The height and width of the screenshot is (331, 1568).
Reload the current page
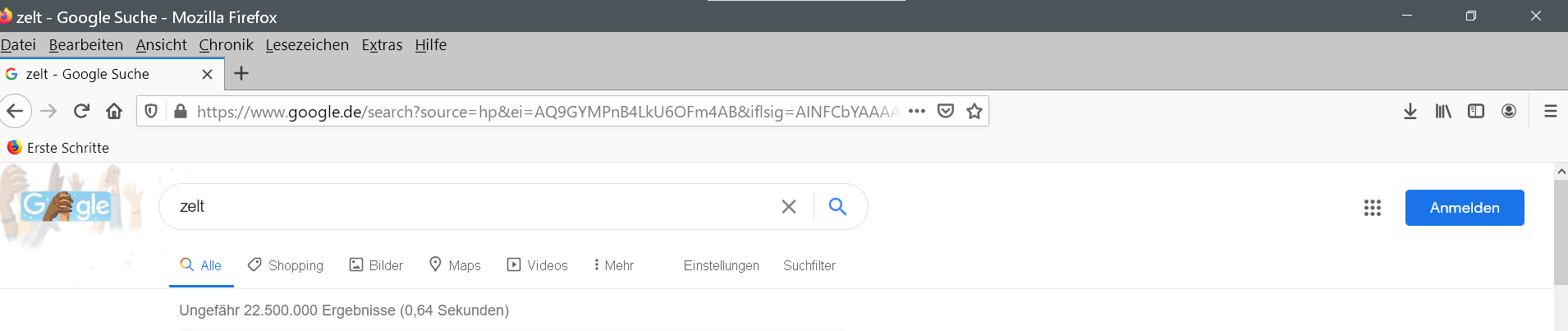[81, 111]
